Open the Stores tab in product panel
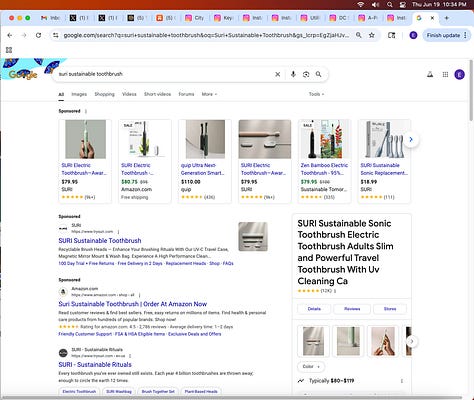This screenshot has width=474, height=400. tap(390, 309)
